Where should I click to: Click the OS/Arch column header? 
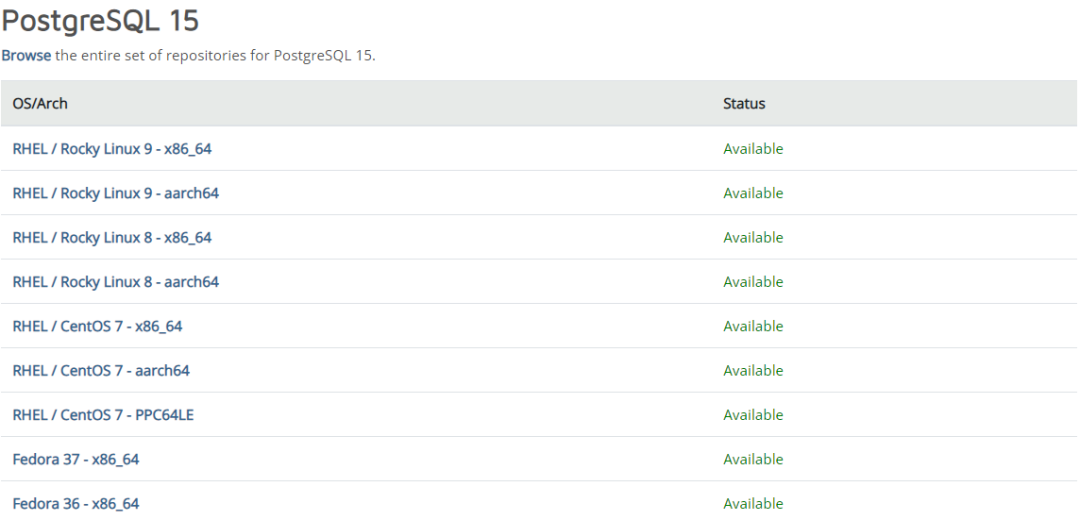(x=40, y=104)
